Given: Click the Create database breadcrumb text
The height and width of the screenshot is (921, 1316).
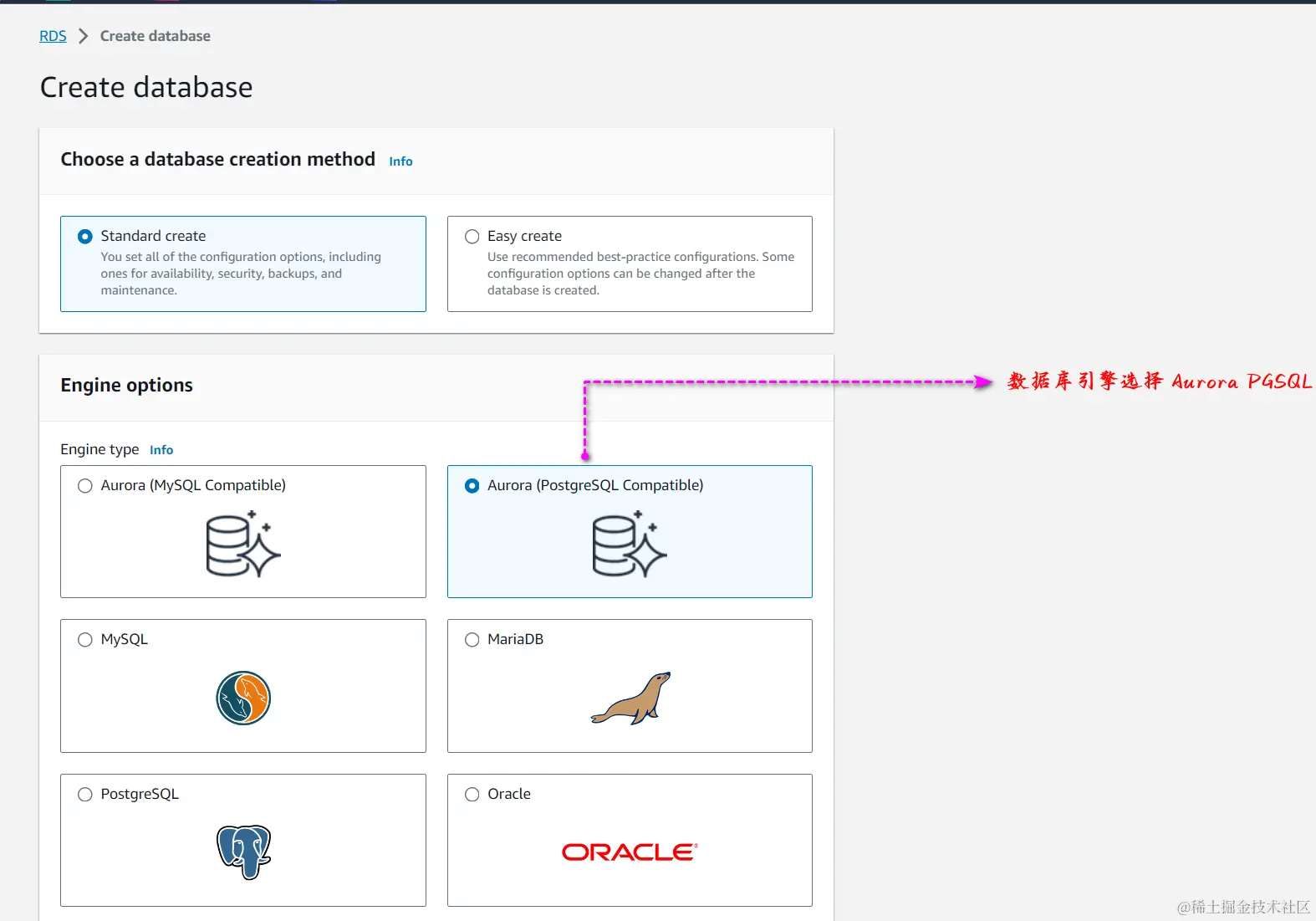Looking at the screenshot, I should (156, 36).
